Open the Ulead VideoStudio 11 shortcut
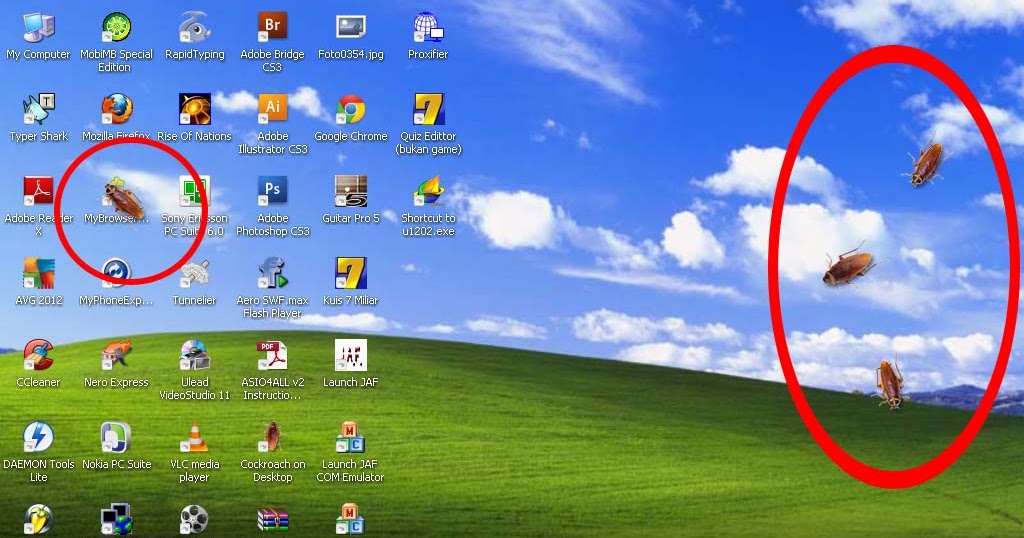Image resolution: width=1024 pixels, height=538 pixels. click(194, 355)
